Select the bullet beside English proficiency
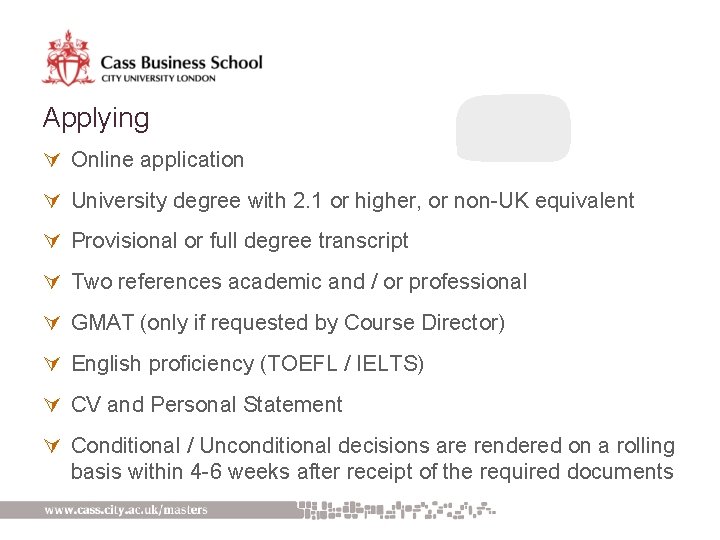 tap(52, 363)
